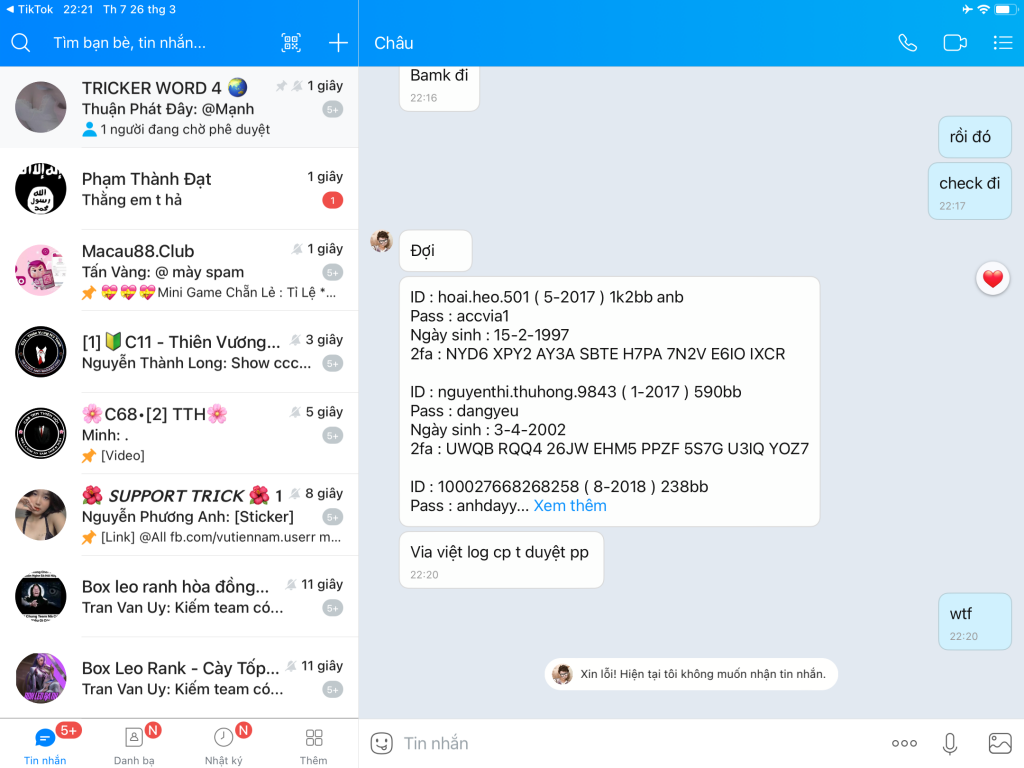
Task: Tap the plus icon to add new
Action: (338, 43)
